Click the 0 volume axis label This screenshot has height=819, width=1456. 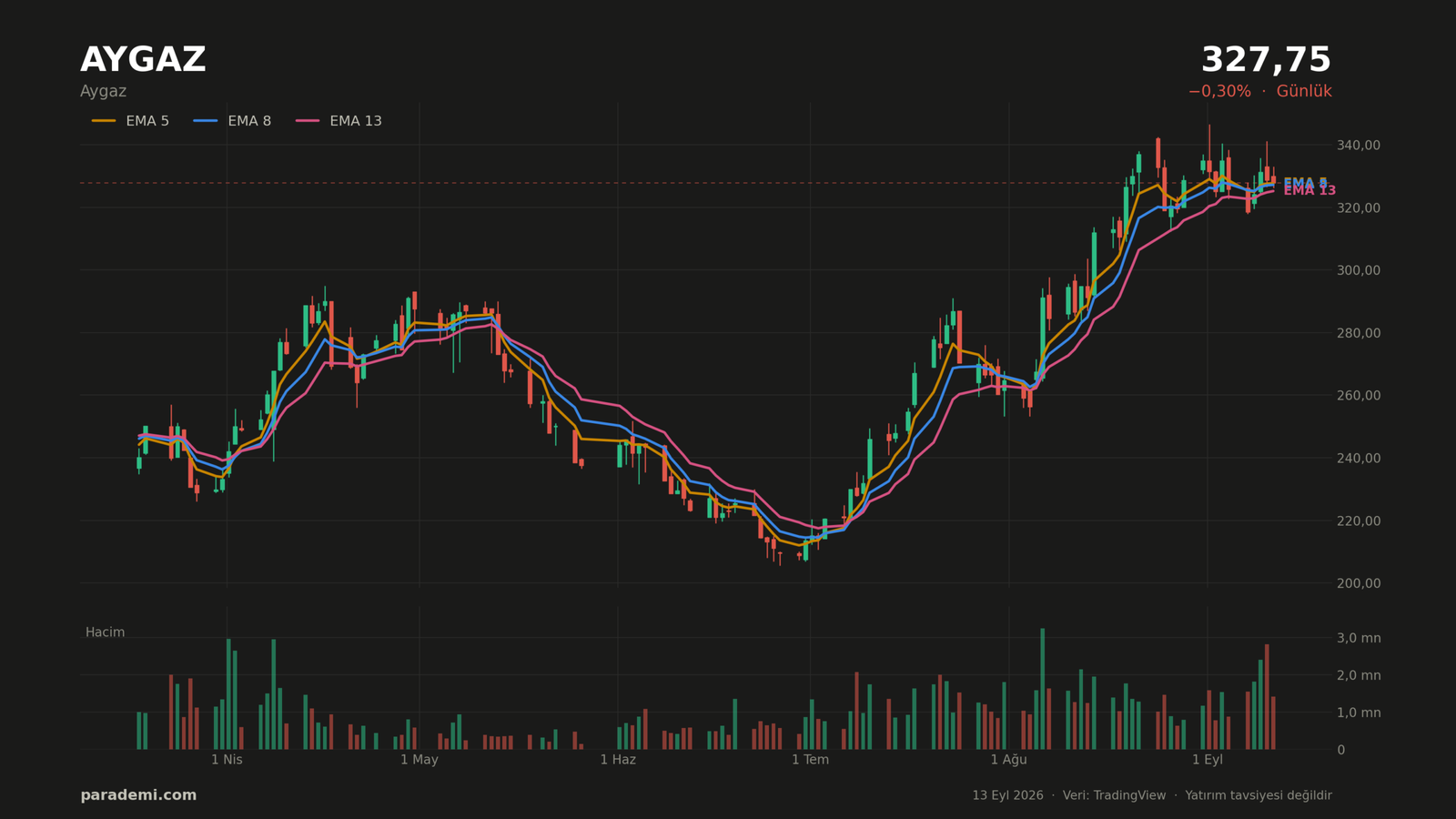(x=1340, y=750)
